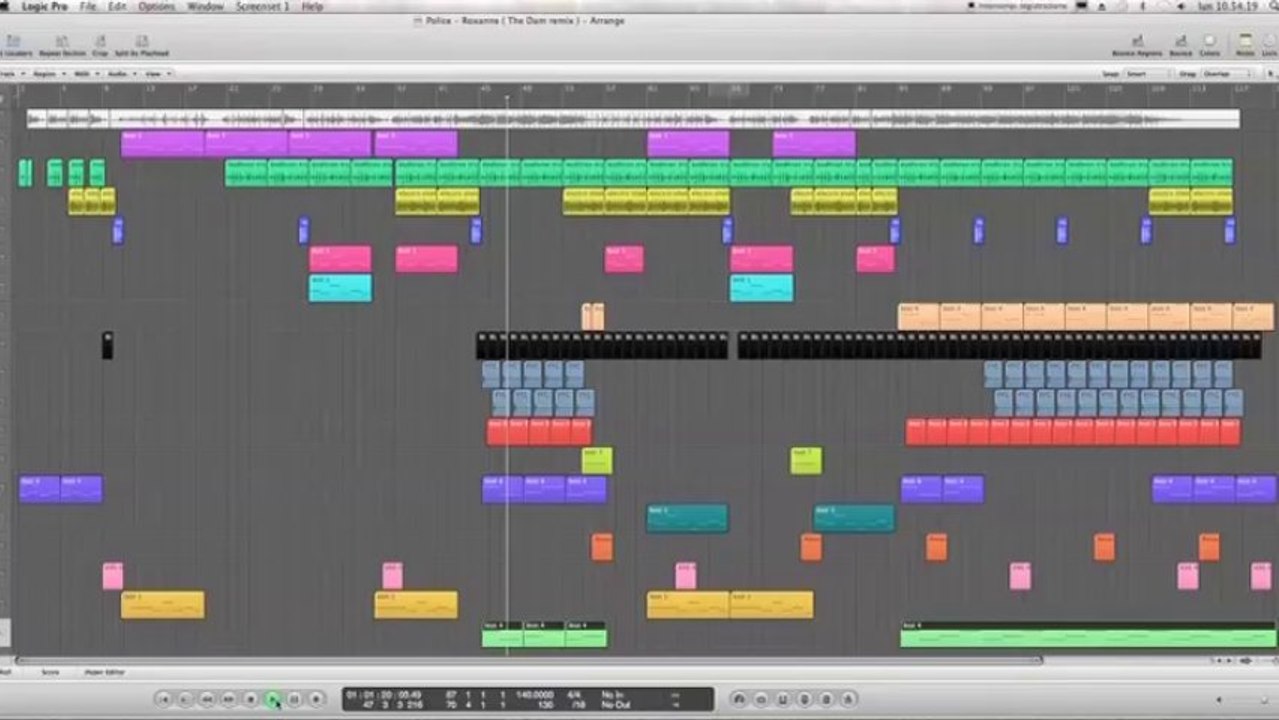The image size is (1279, 720).
Task: Open the File menu
Action: tap(88, 6)
